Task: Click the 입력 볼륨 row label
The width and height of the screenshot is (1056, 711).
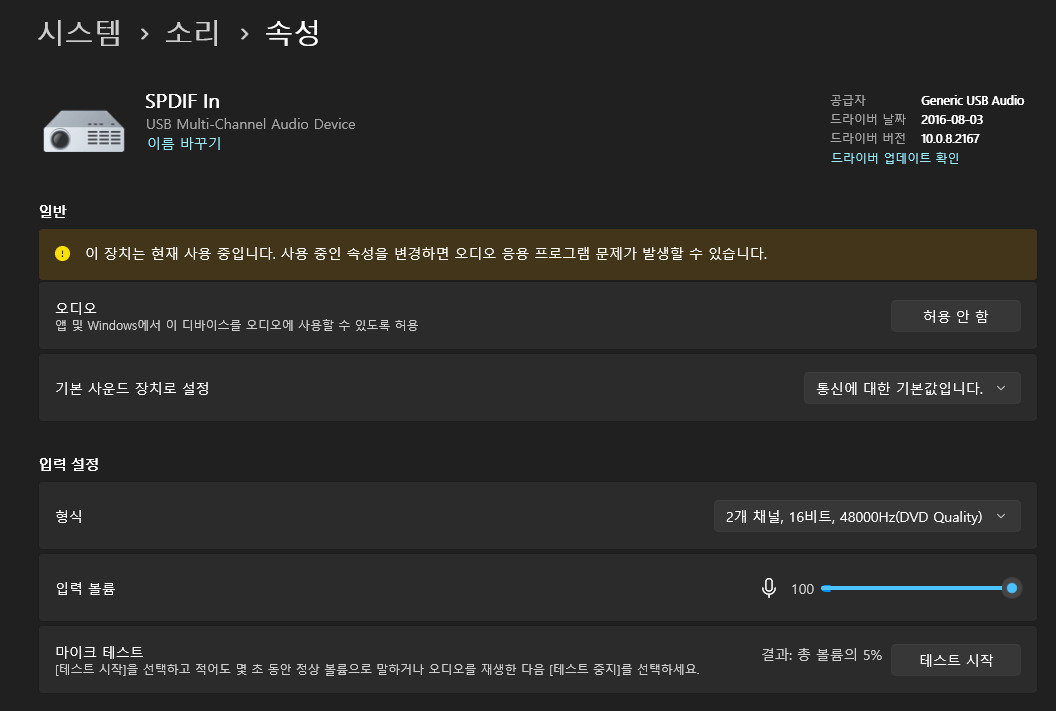Action: (86, 588)
